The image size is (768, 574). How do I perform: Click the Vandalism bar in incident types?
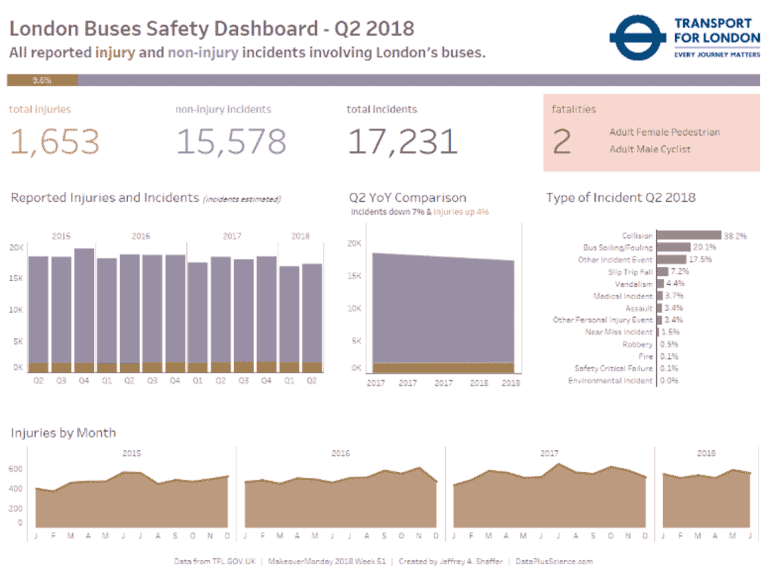click(x=660, y=284)
